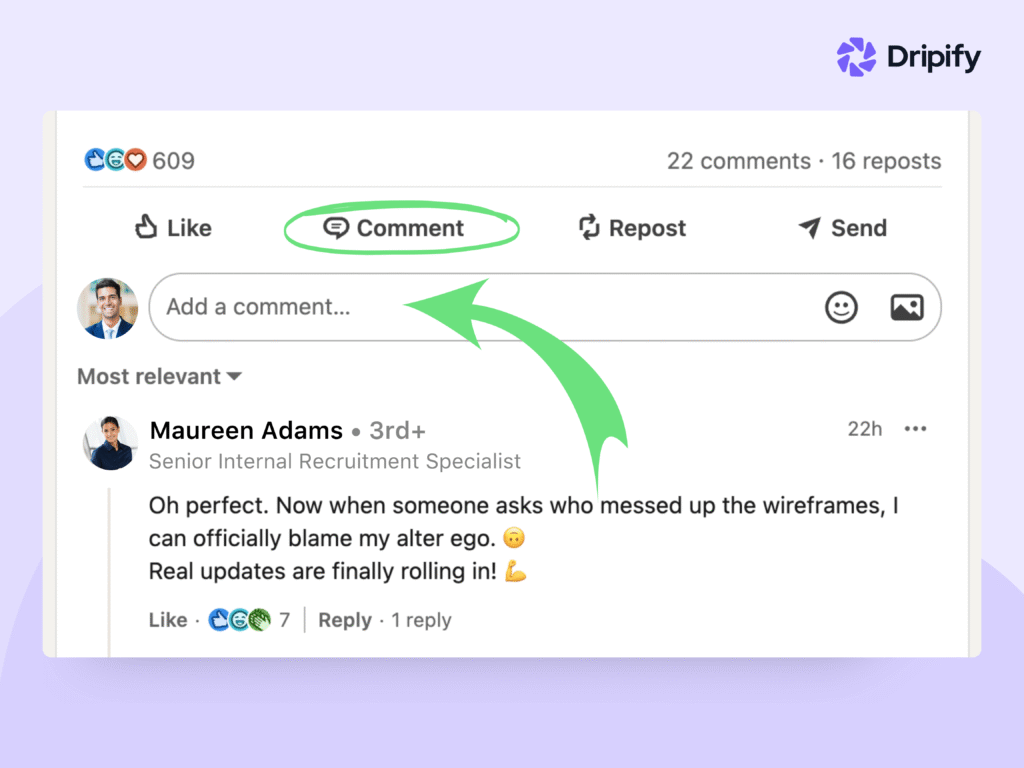1024x768 pixels.
Task: Click Maureen Adams profile name
Action: coord(246,430)
